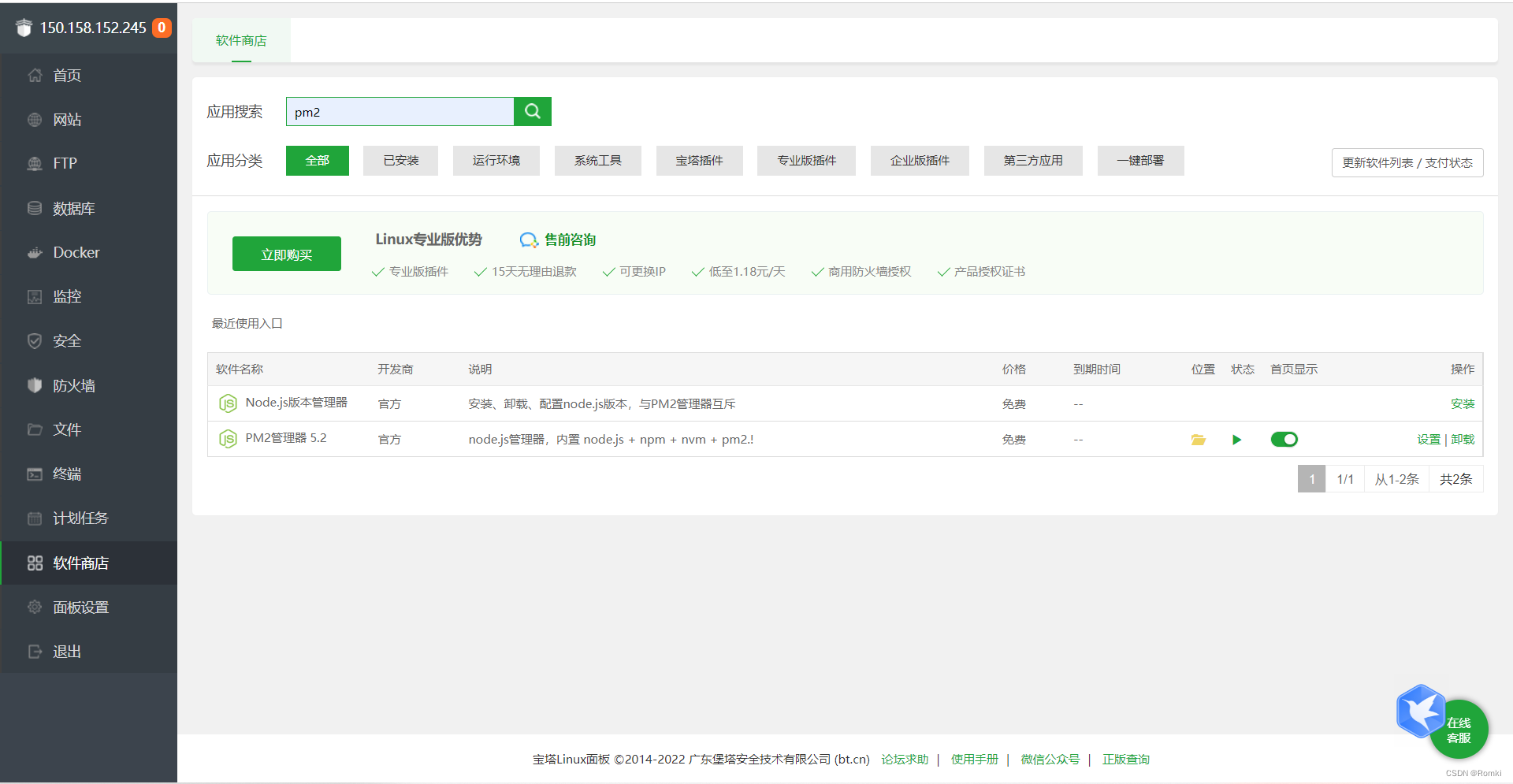Click the globe icon beside 网站
This screenshot has height=784, width=1513.
click(x=35, y=120)
